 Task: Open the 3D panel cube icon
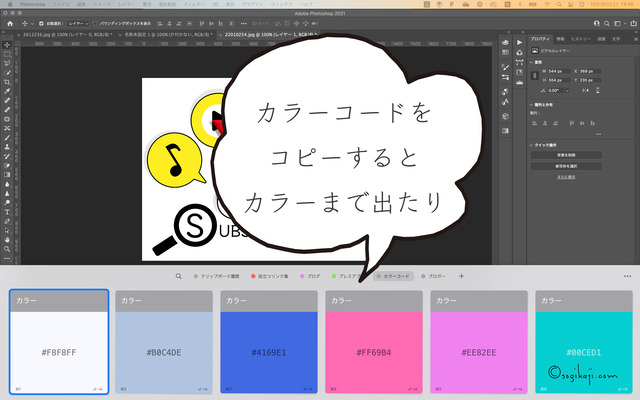pyautogui.click(x=505, y=116)
